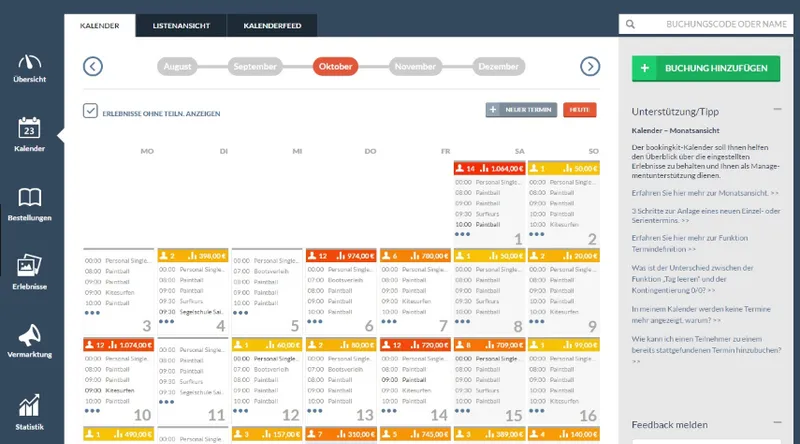
Task: Open 10:00 Kitesurfen entry on day 9
Action: click(x=554, y=312)
